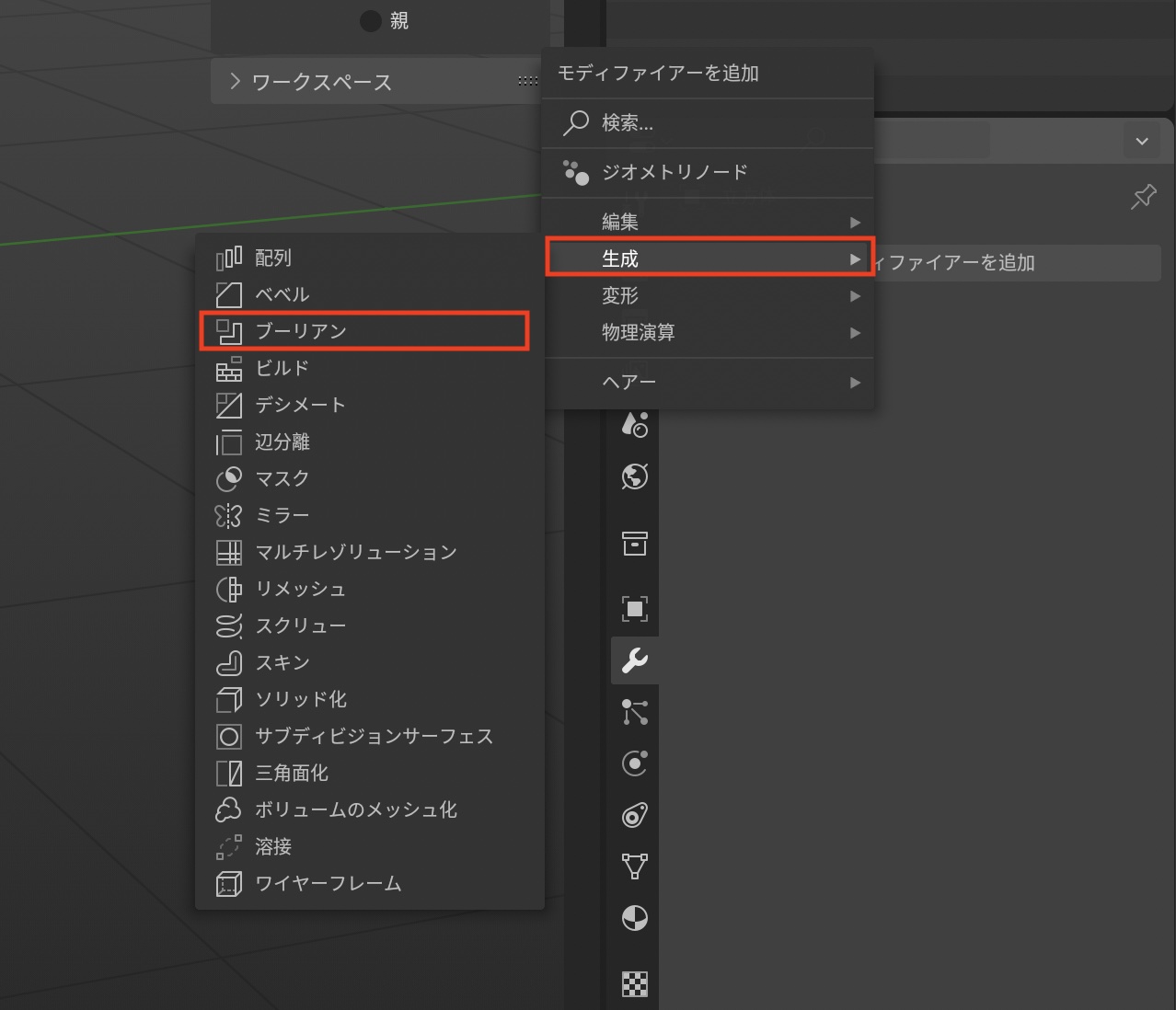The image size is (1176, 1010).
Task: Toggle the pin icon in properties editor
Action: 1143,197
